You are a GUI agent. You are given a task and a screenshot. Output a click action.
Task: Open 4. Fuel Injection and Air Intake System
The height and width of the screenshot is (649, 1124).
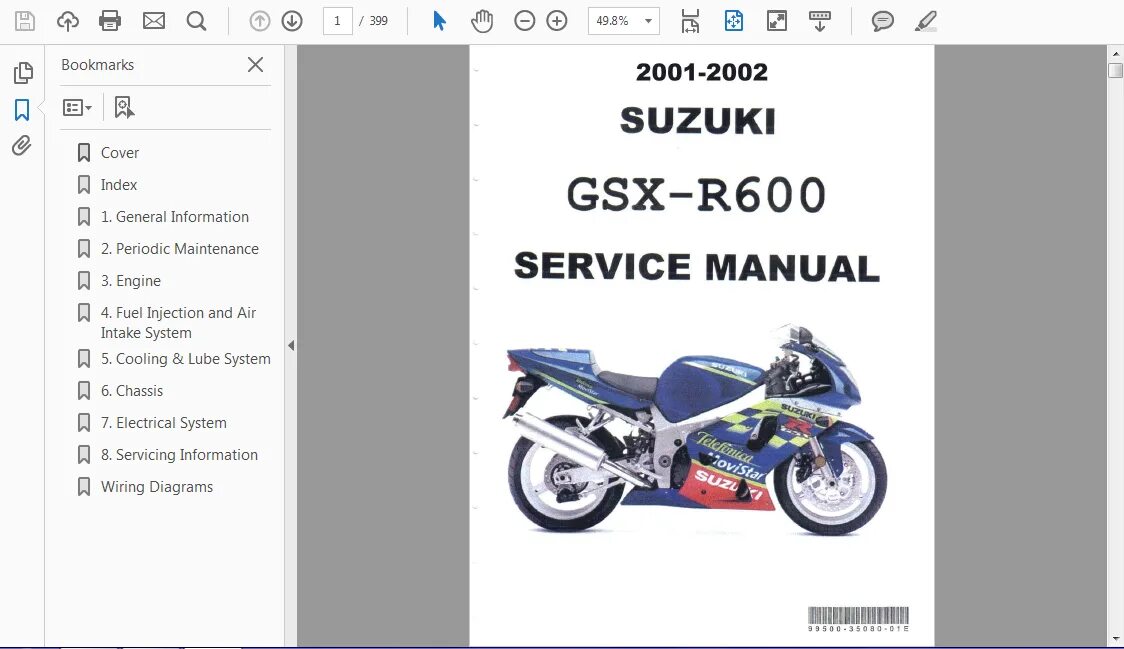178,323
